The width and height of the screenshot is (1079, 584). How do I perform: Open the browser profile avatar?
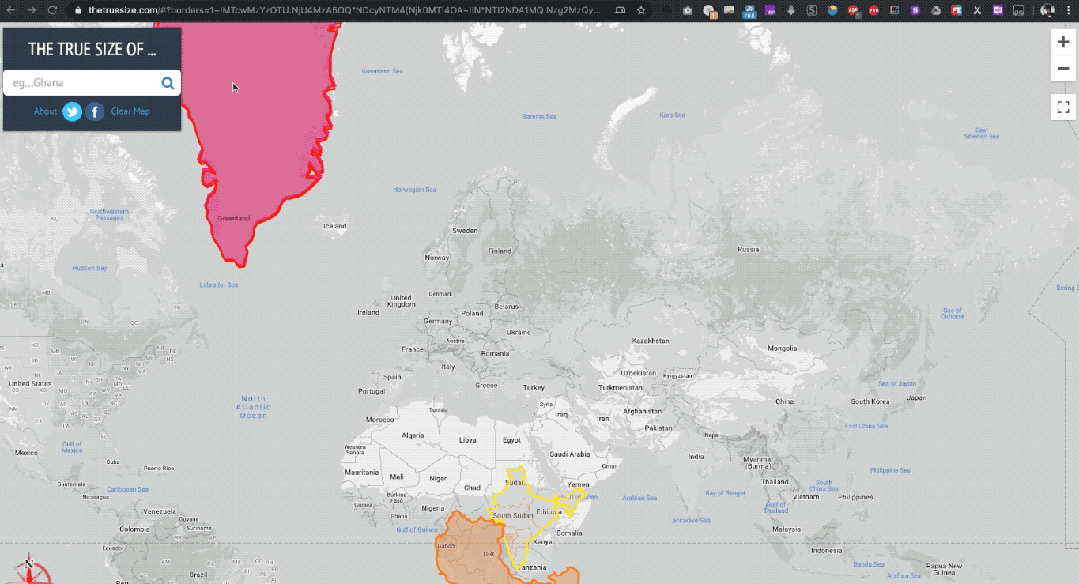[1047, 10]
